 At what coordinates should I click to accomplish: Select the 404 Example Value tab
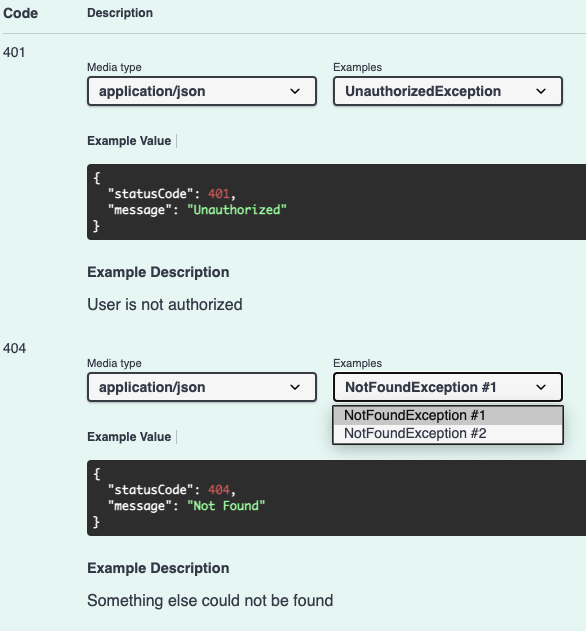pos(129,437)
